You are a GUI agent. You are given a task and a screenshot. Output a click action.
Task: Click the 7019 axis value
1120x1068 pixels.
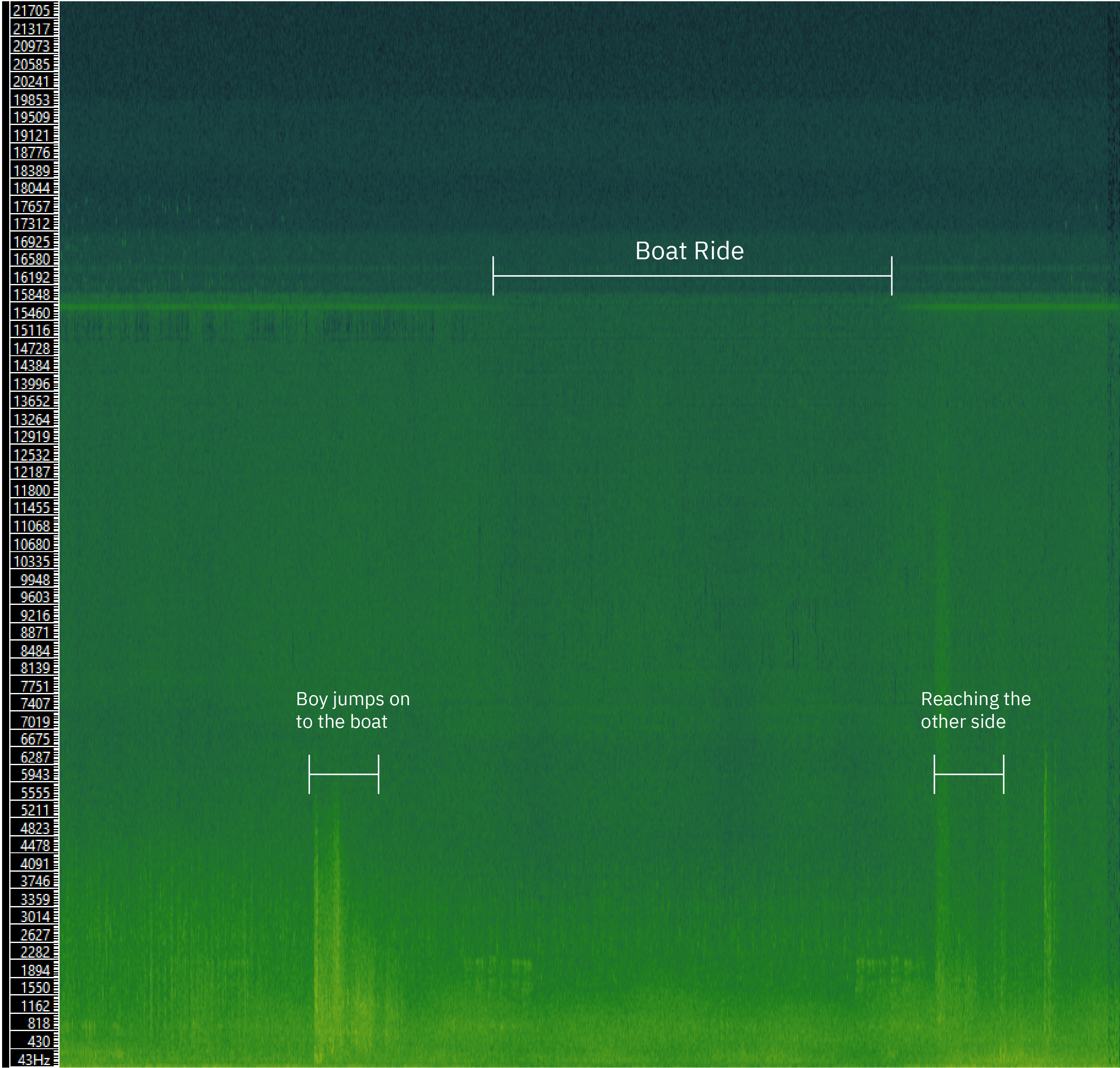[x=35, y=722]
